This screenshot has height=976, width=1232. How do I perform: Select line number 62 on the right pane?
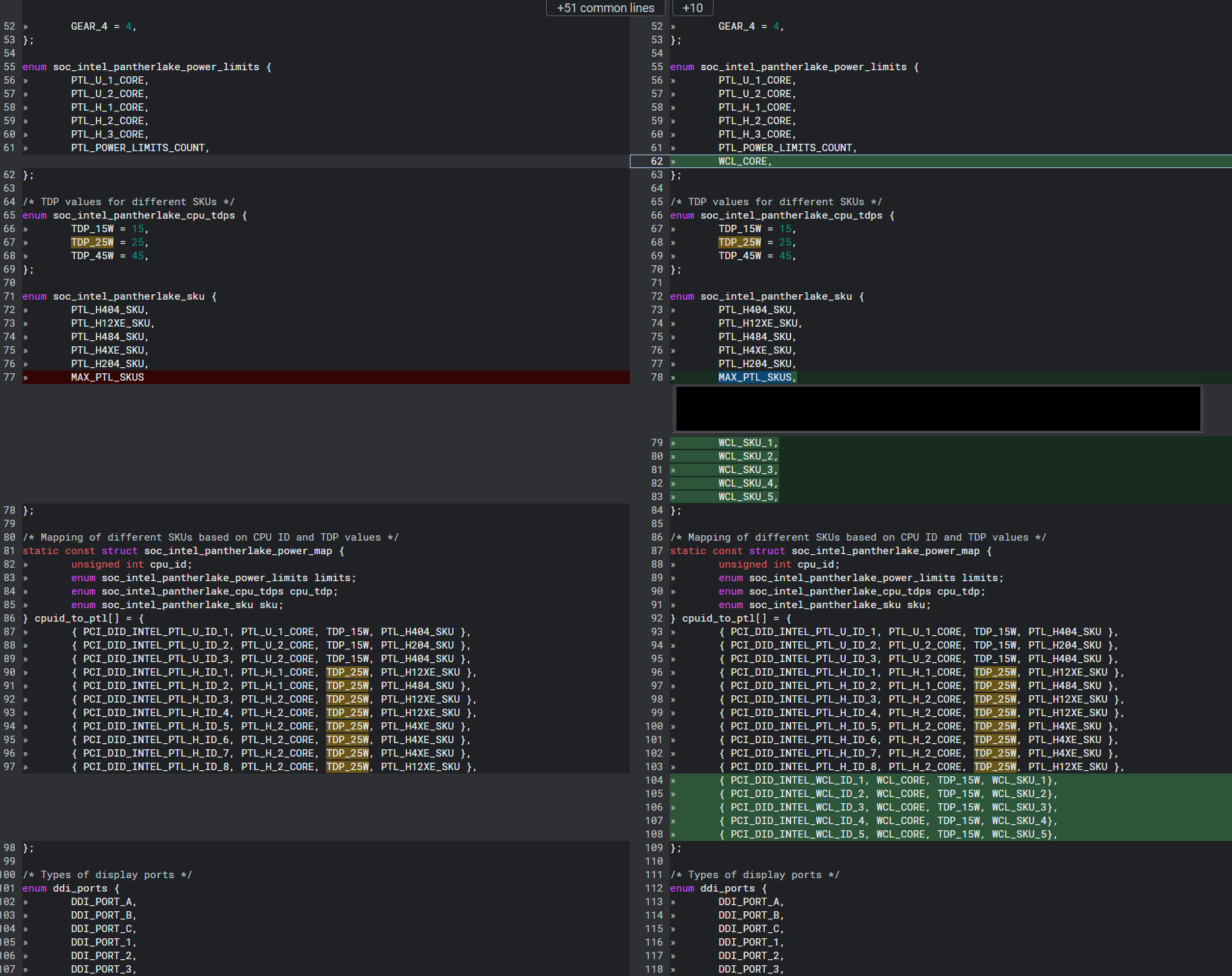pyautogui.click(x=655, y=161)
